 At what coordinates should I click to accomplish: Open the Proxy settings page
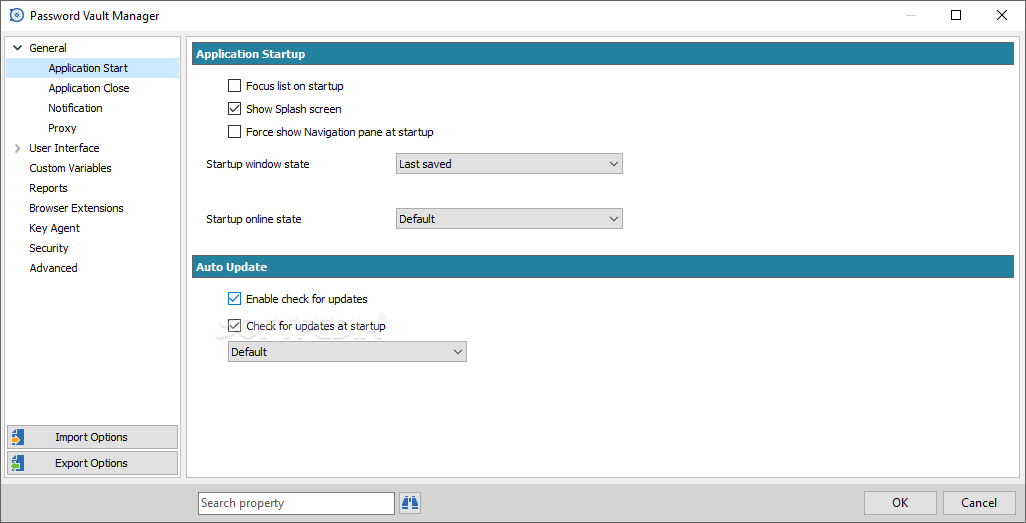point(62,128)
